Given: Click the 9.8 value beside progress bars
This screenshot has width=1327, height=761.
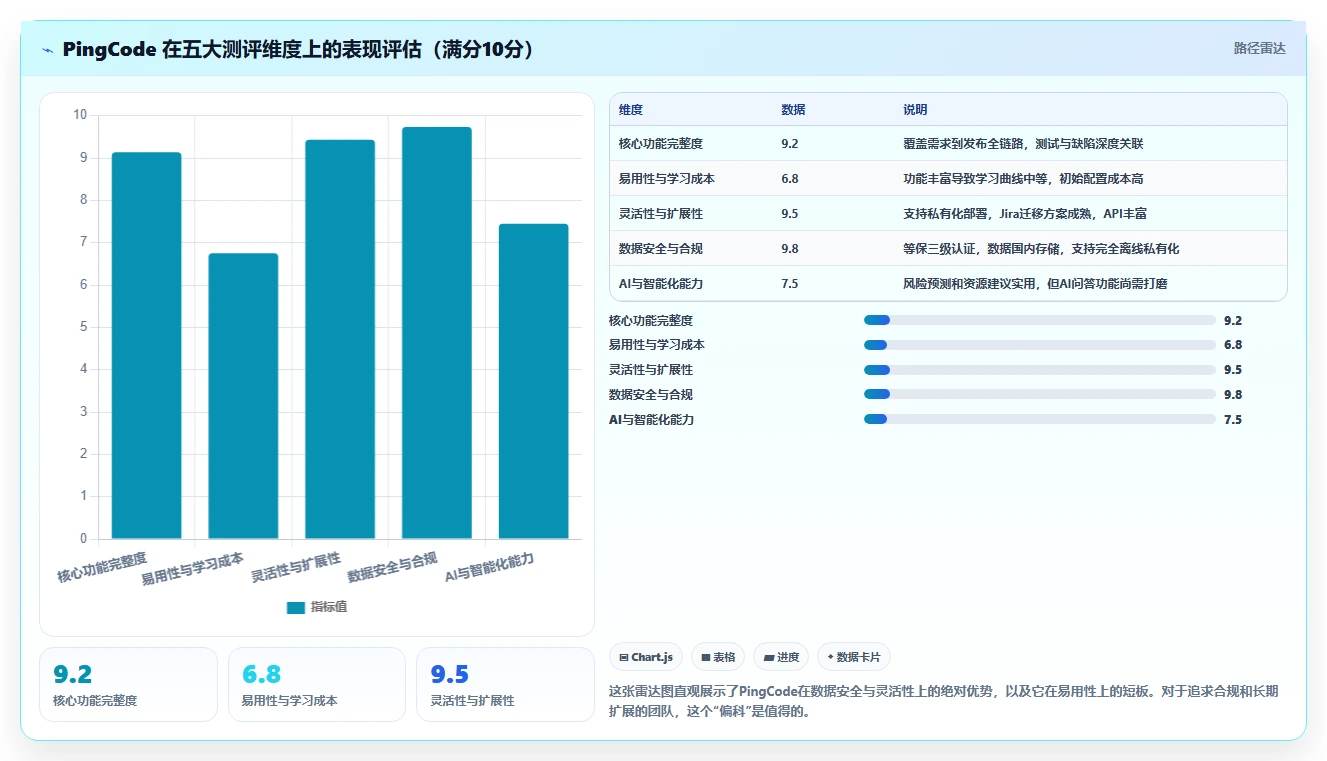Looking at the screenshot, I should [1233, 395].
